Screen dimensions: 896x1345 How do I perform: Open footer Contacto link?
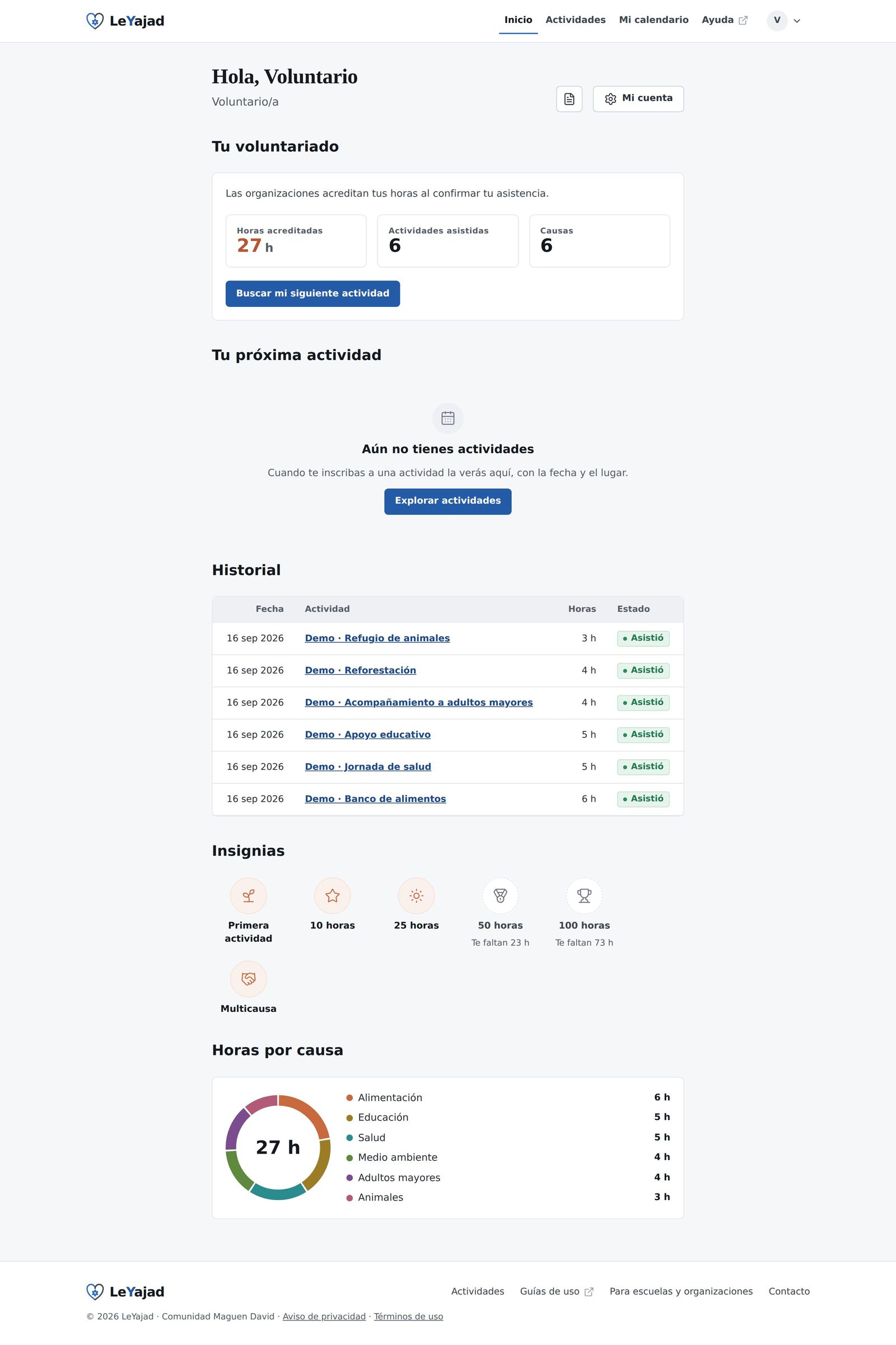point(789,1291)
